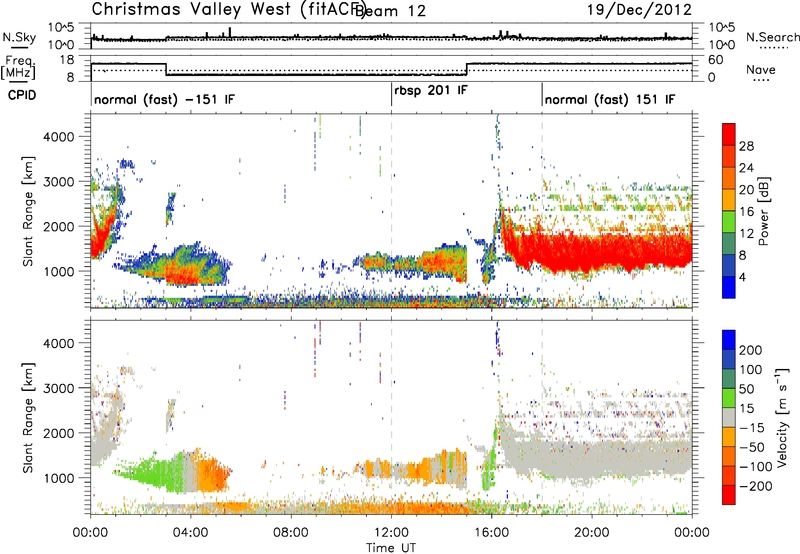
Task: Click the 'N.Sky' axis label
Action: click(x=19, y=37)
